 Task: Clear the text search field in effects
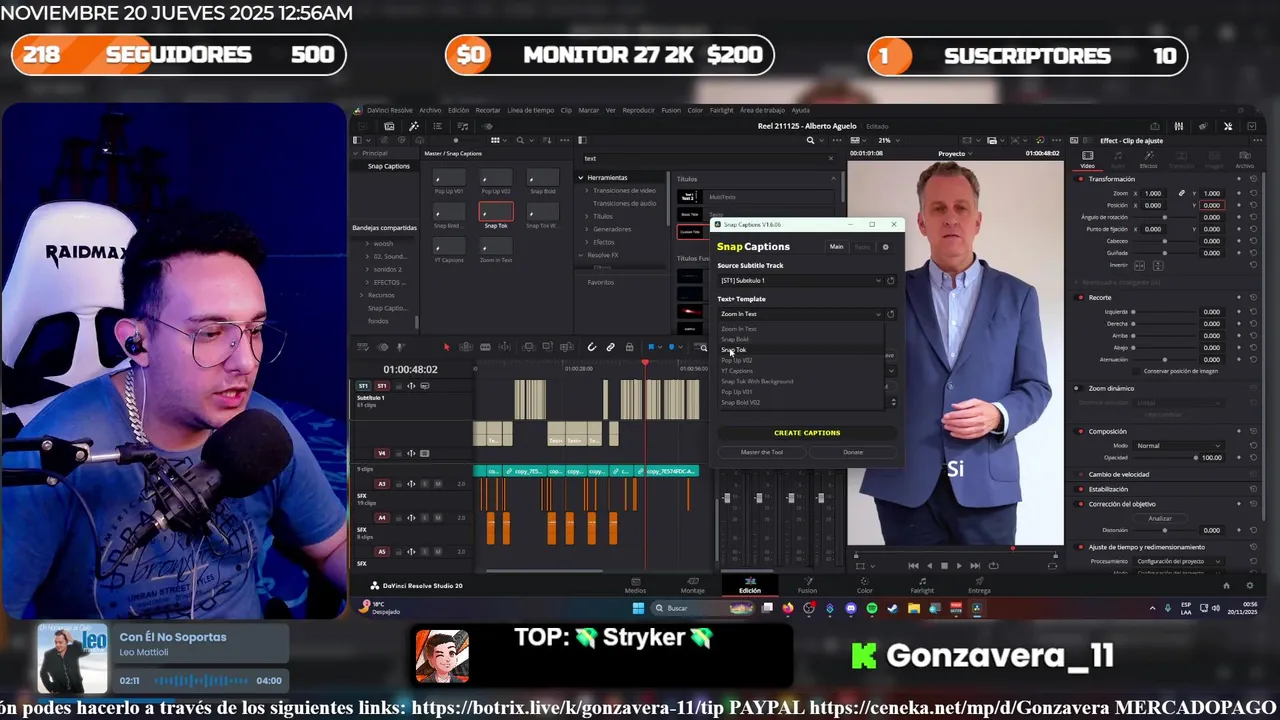tap(830, 158)
